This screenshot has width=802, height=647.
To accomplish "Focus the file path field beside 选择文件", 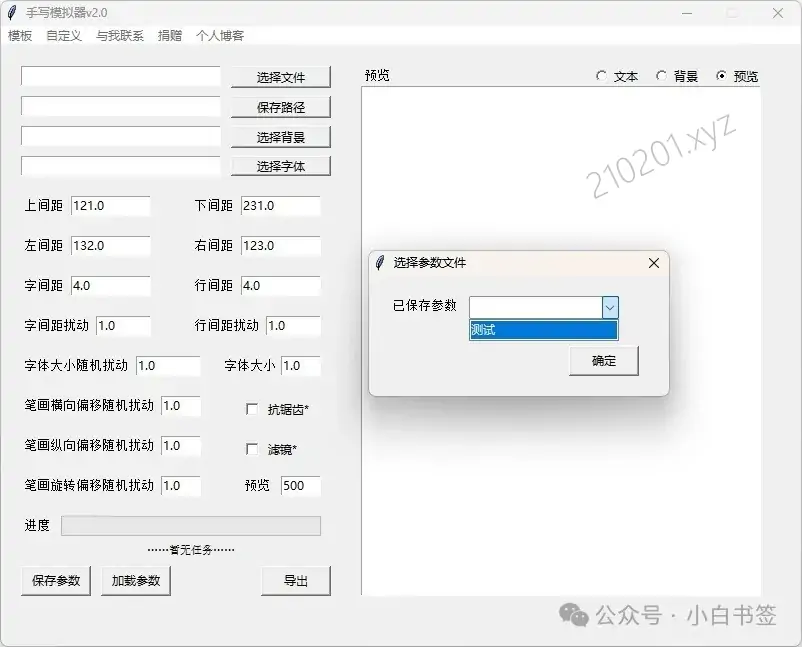I will [121, 76].
